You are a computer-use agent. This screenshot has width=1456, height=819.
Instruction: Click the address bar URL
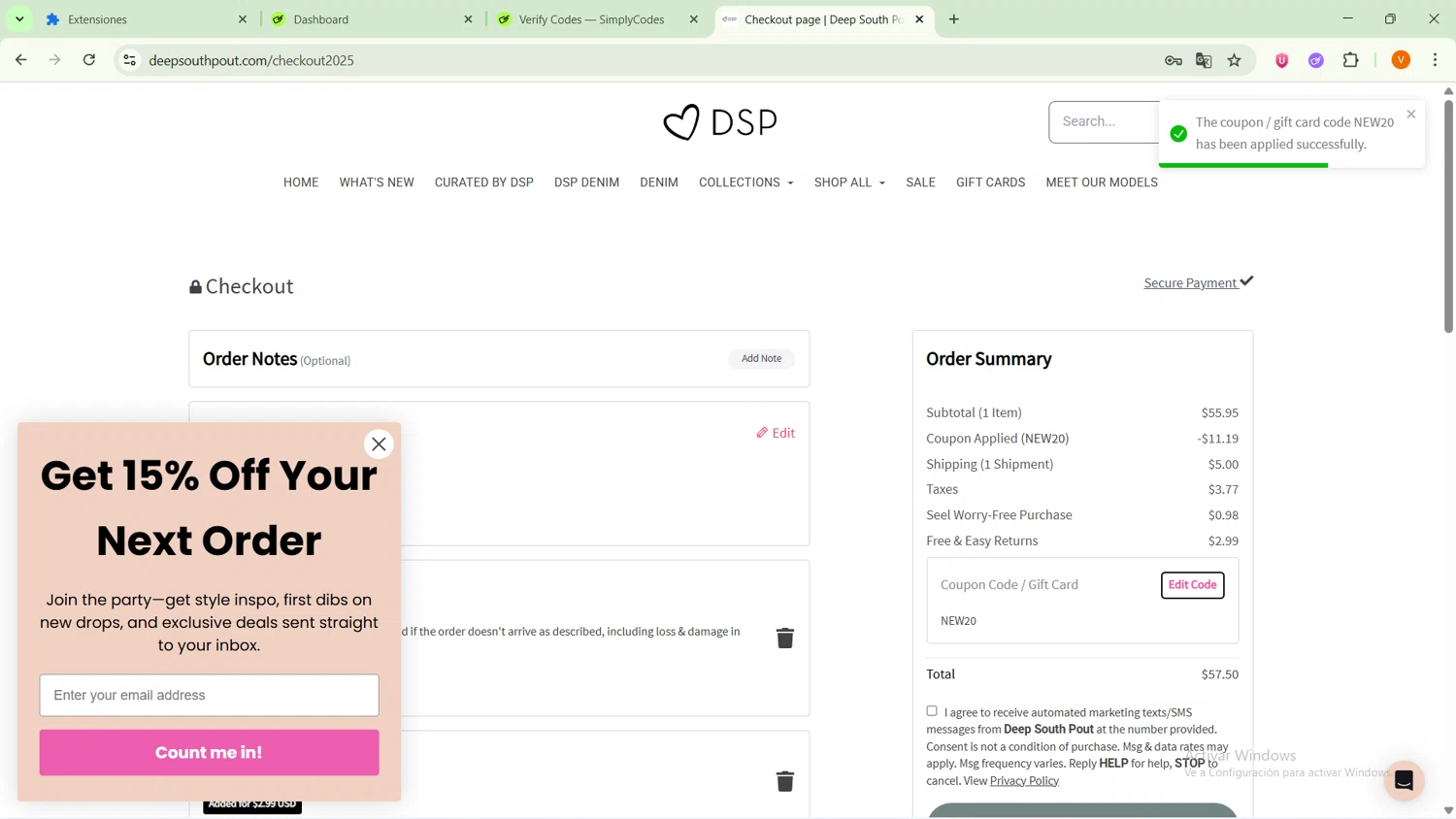(x=251, y=60)
